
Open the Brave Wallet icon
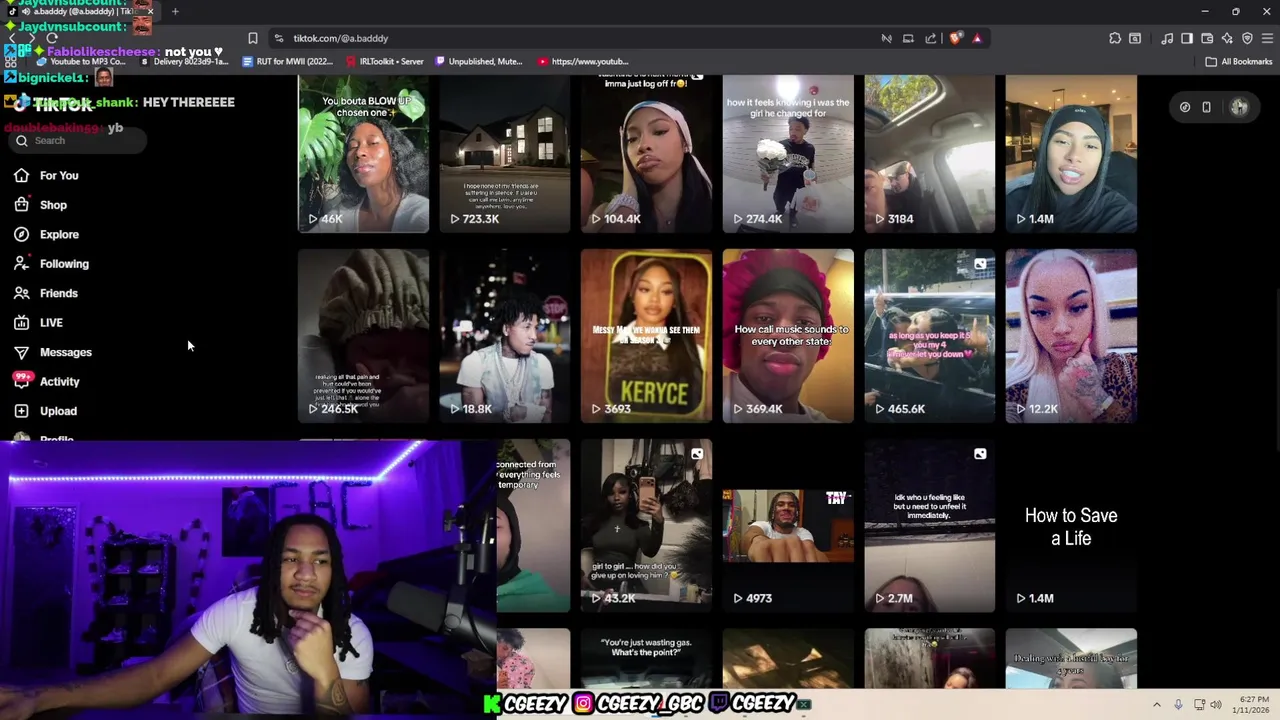(x=1207, y=38)
